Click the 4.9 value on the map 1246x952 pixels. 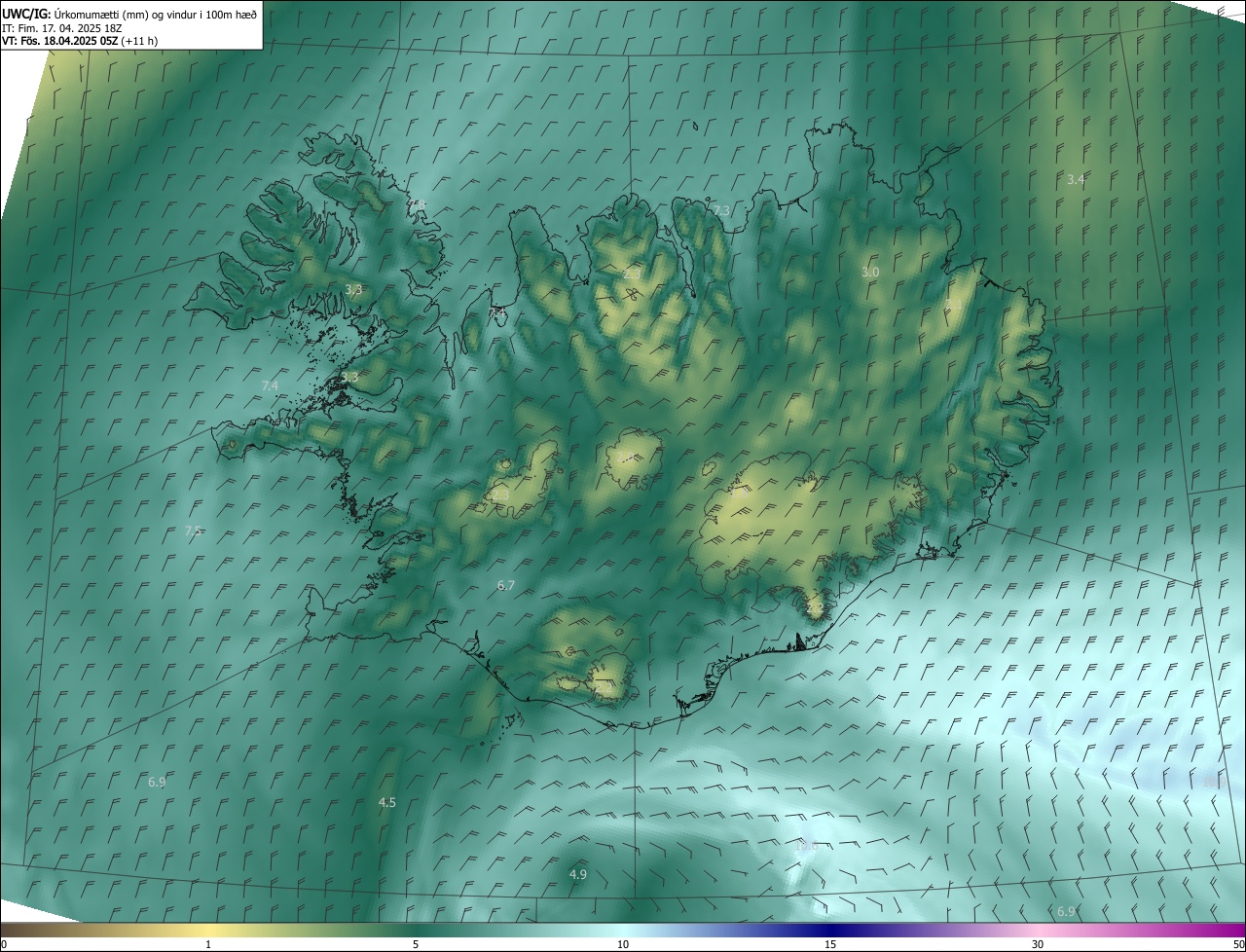point(577,874)
